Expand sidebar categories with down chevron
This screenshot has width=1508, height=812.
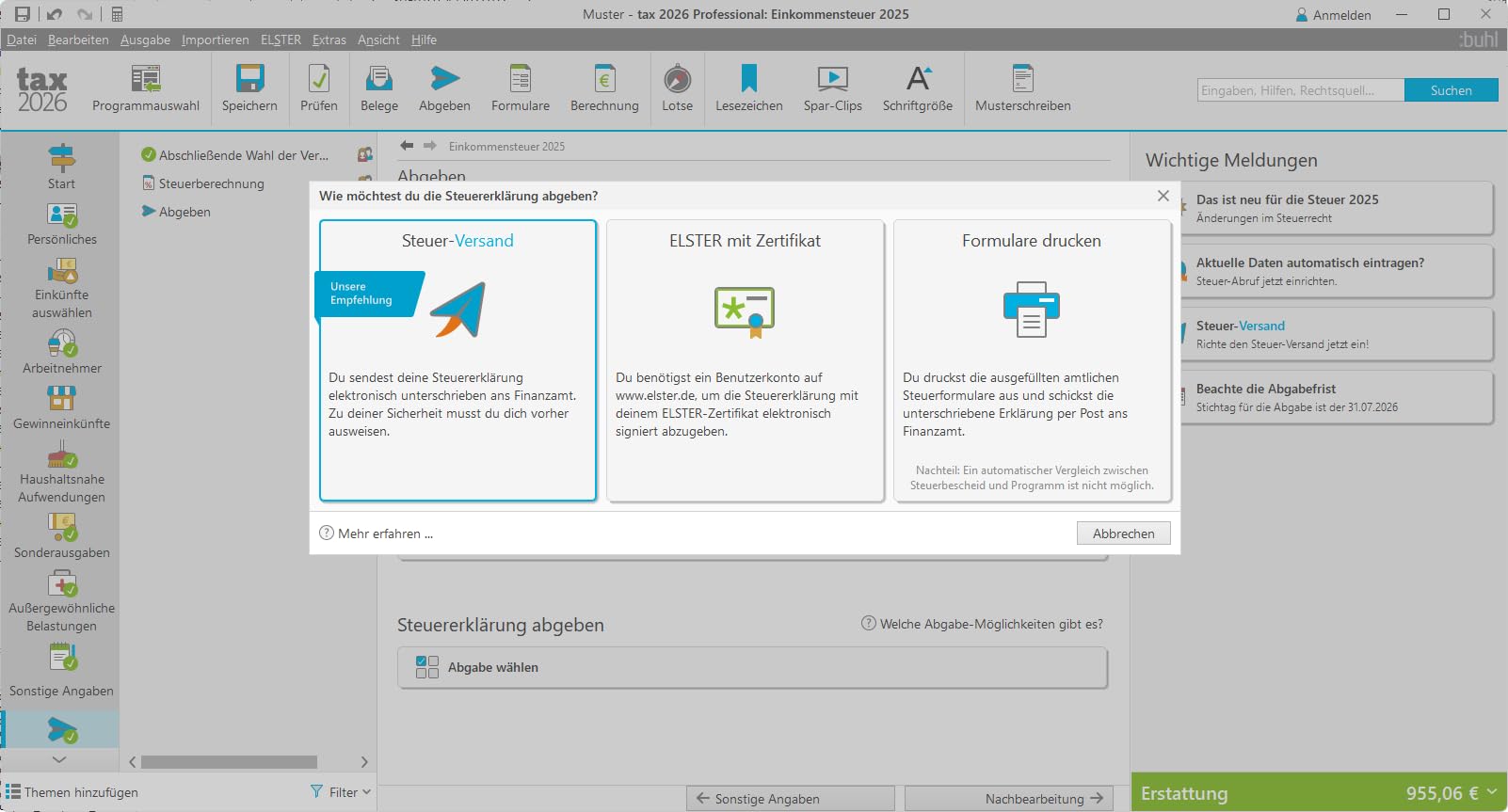tap(59, 759)
